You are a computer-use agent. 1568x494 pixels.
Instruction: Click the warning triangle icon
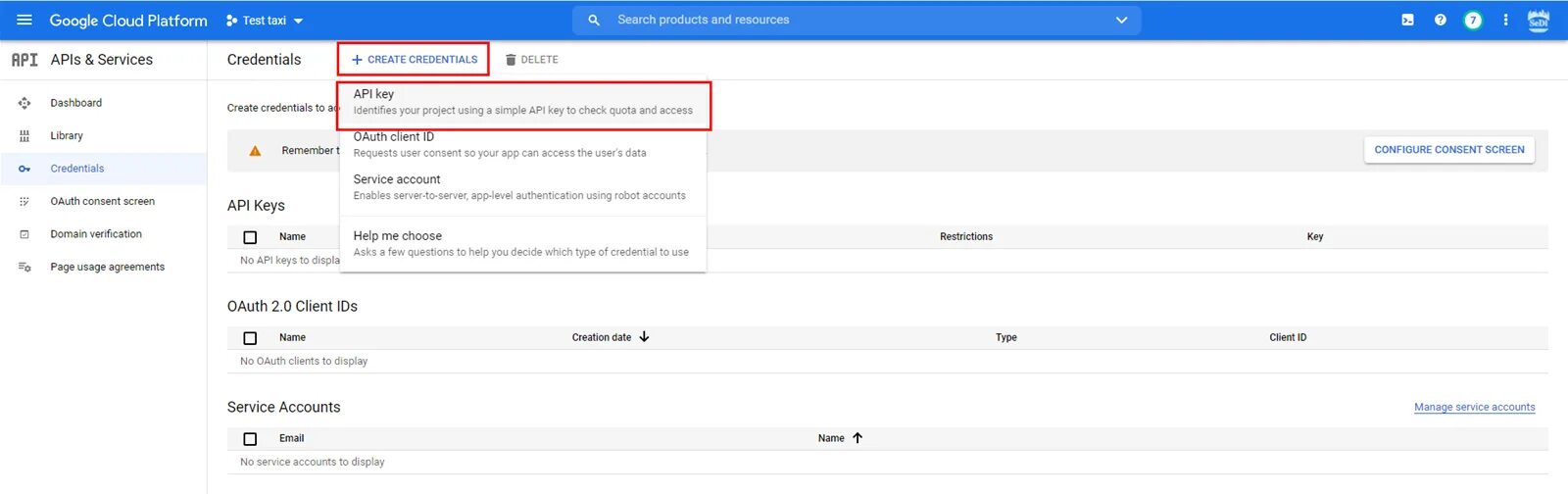255,151
